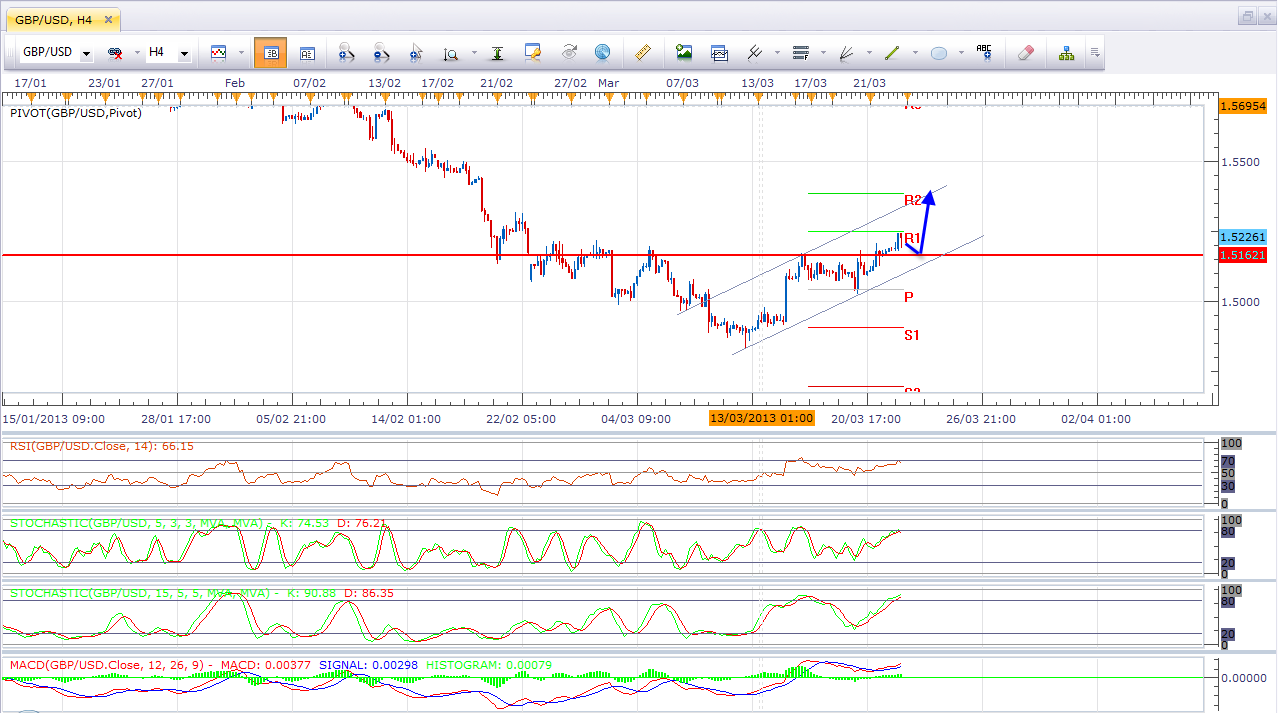Click the unlink chart icon with red X

click(114, 52)
